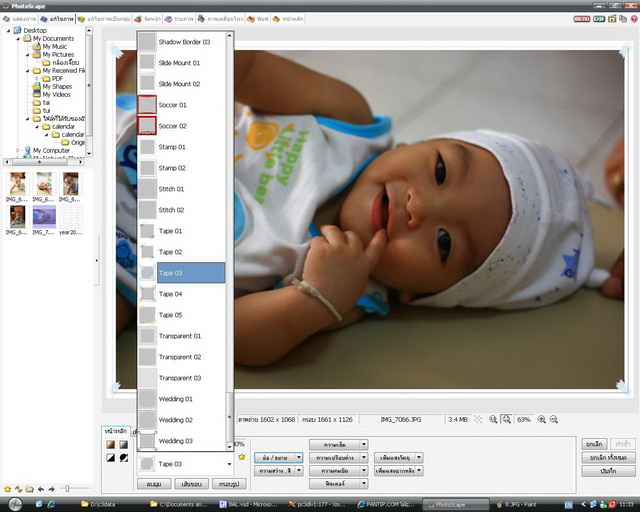Choose the Transparent 02 frame
The height and width of the screenshot is (512, 640).
click(x=182, y=357)
